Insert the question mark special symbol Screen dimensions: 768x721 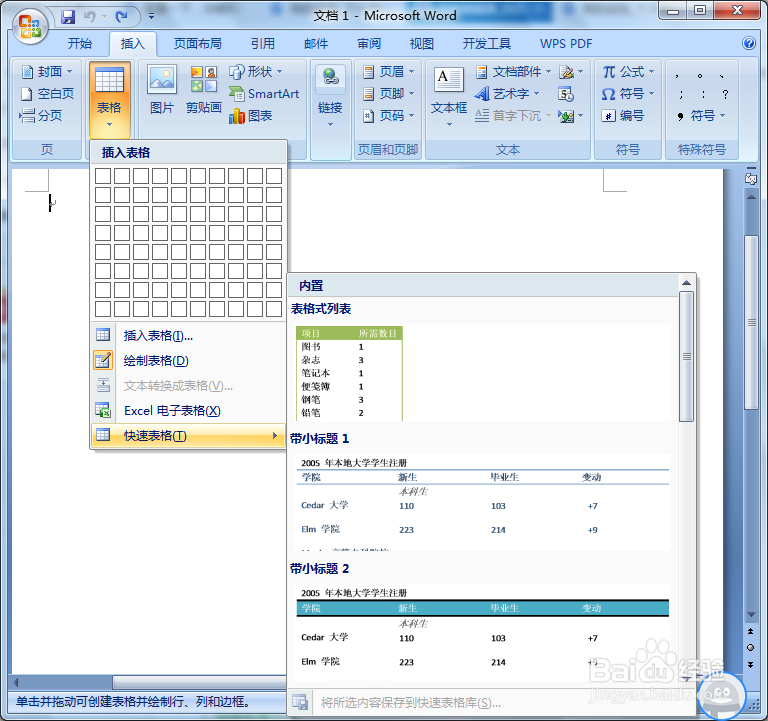coord(725,94)
